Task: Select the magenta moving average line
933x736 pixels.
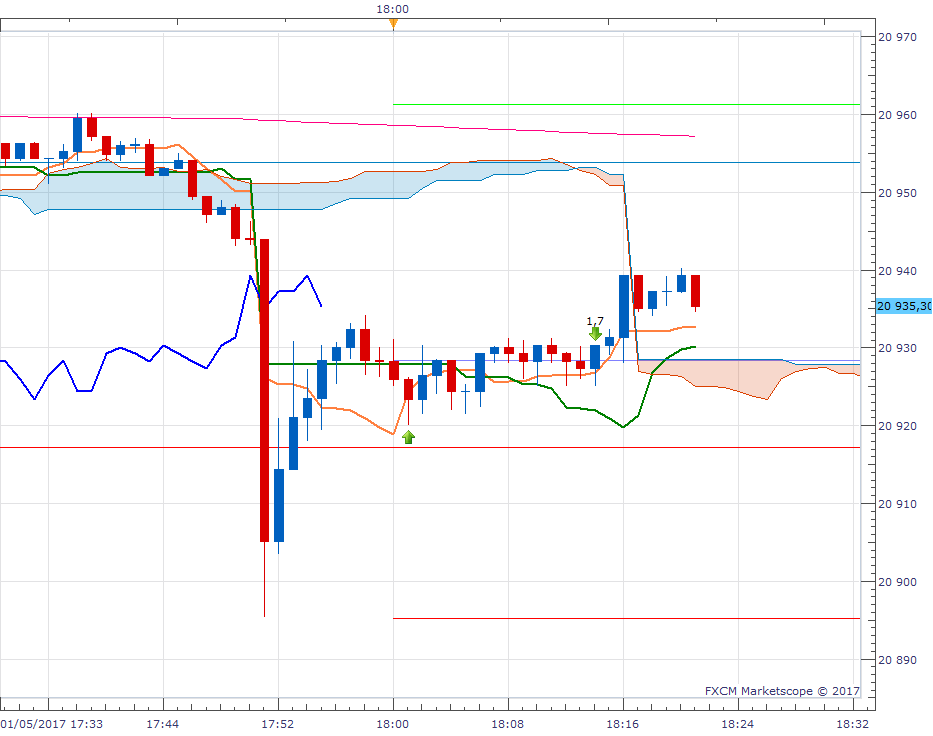Action: pos(347,124)
